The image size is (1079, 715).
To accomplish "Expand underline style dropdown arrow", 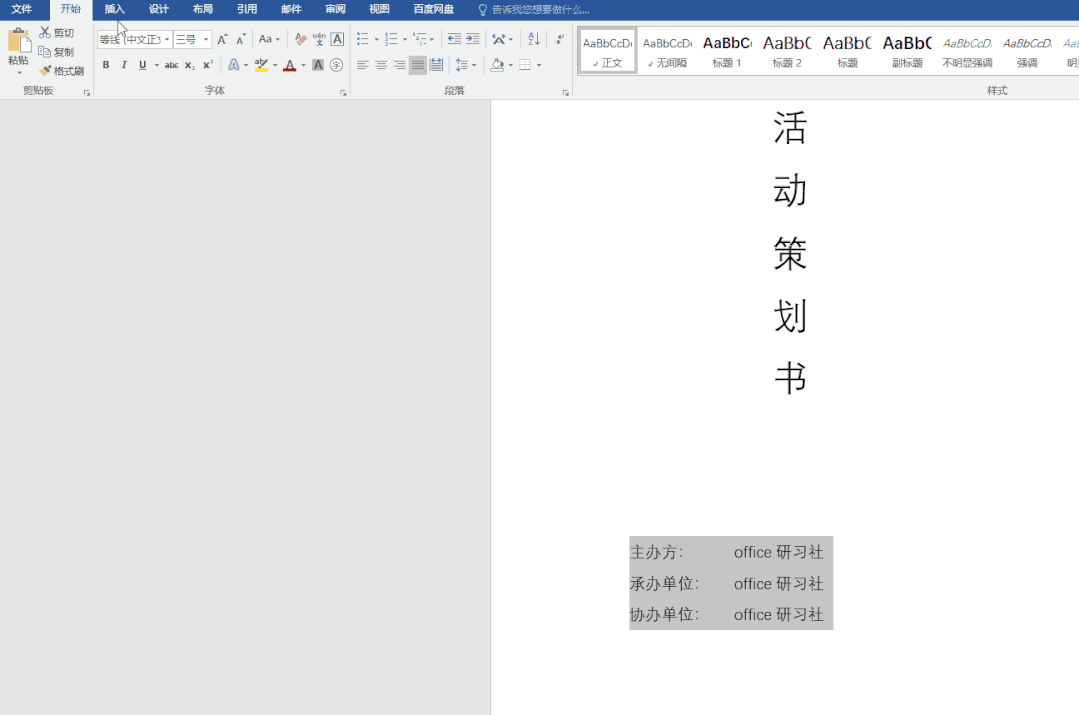I will [x=157, y=65].
